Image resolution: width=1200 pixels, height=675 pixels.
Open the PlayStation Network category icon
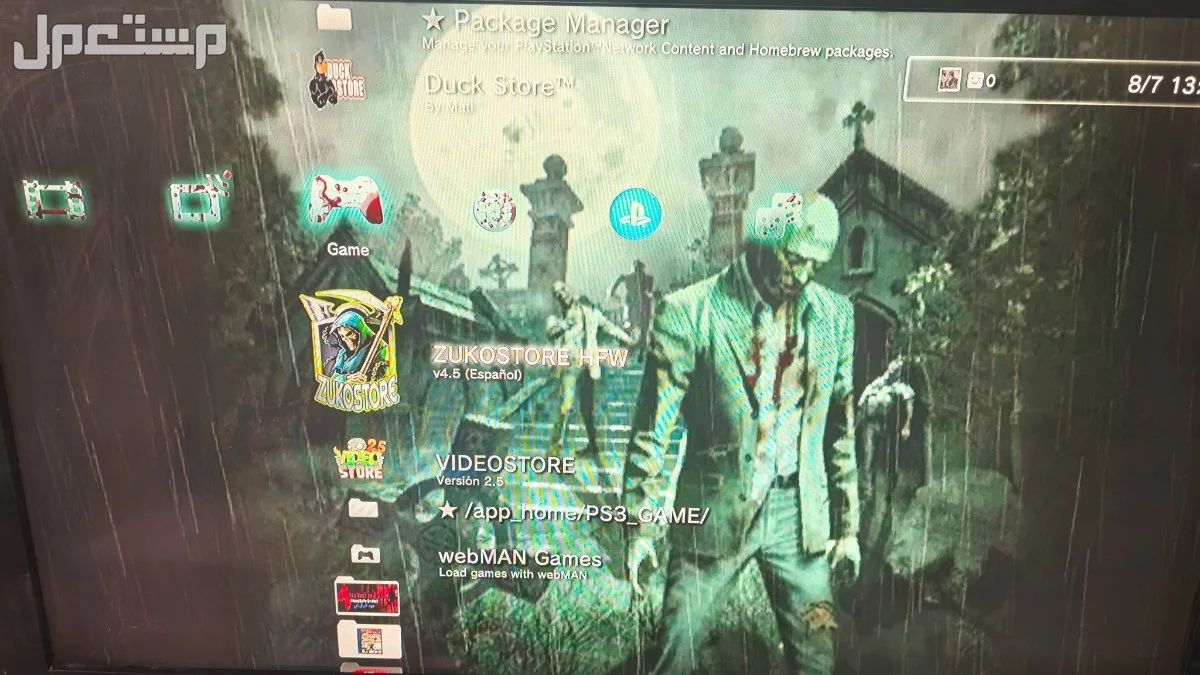pyautogui.click(x=636, y=213)
